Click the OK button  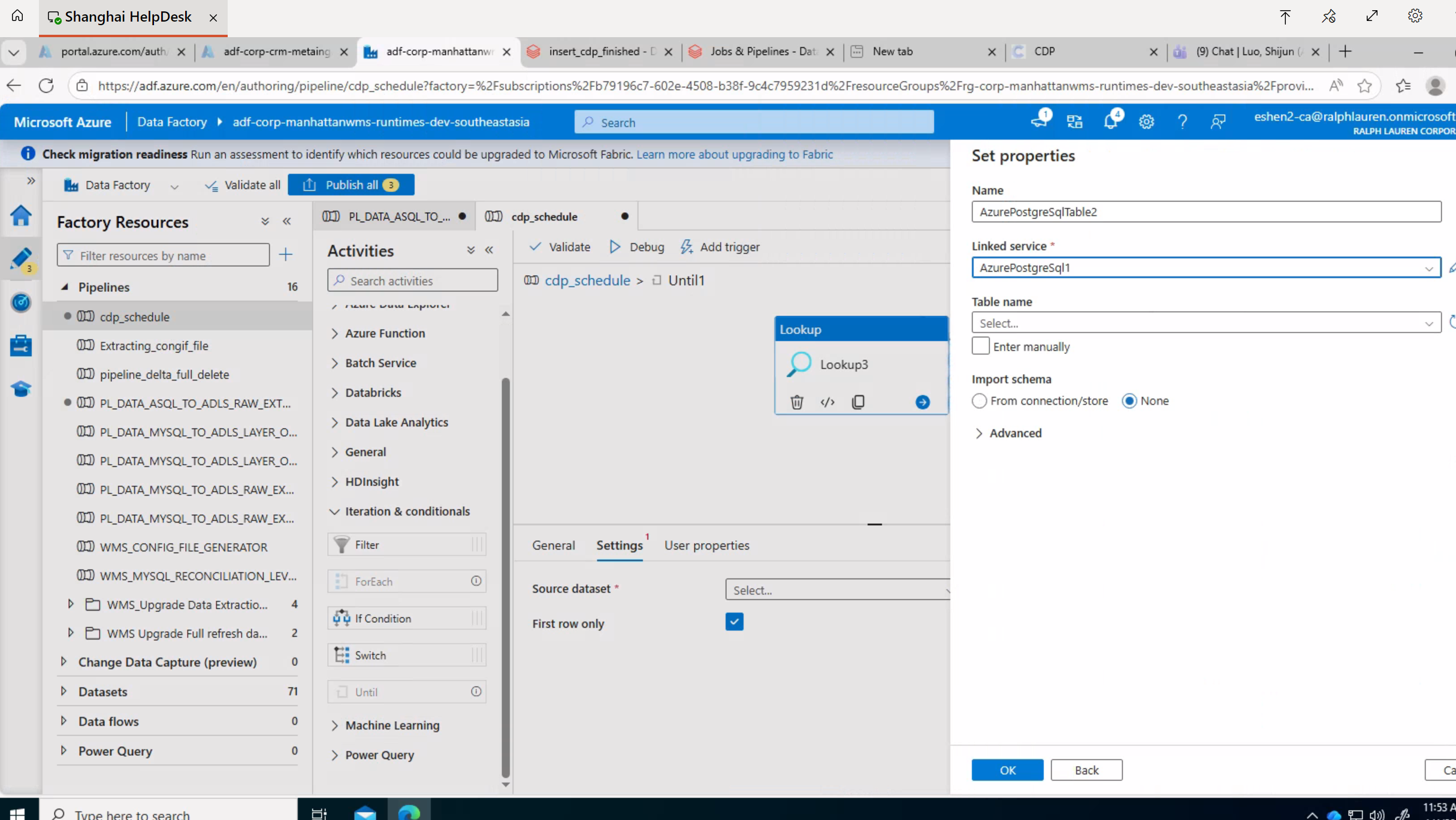(1007, 770)
